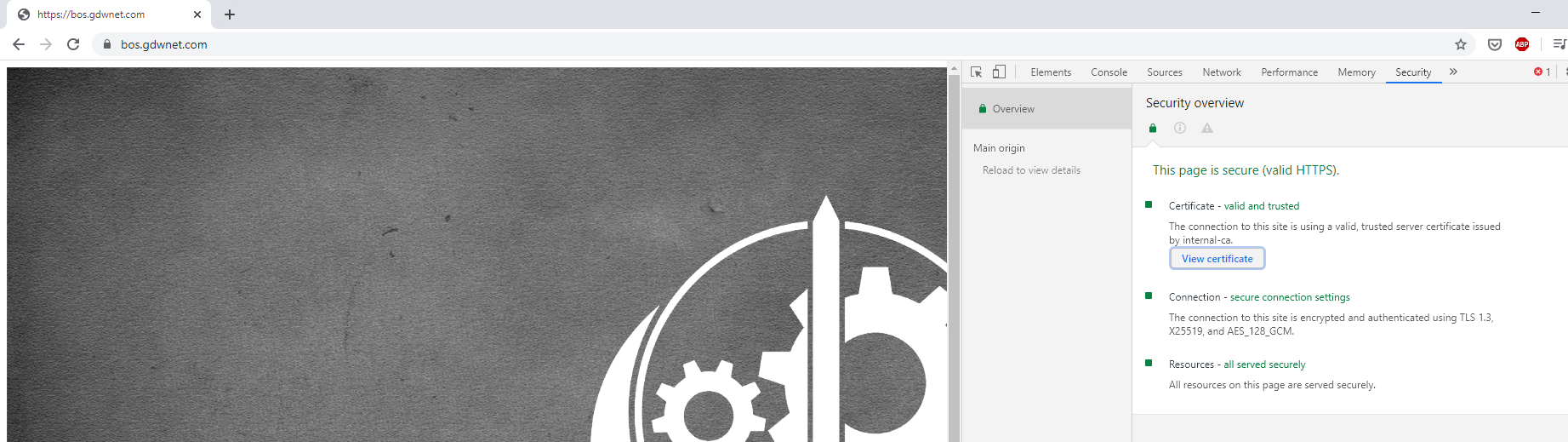Minimize the browser window
The width and height of the screenshot is (1568, 442).
(1536, 13)
